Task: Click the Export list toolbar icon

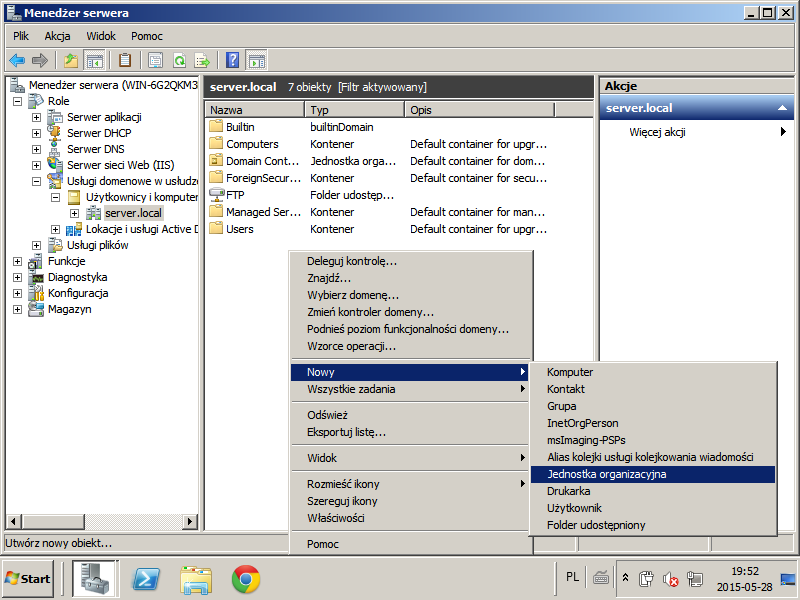Action: click(203, 61)
